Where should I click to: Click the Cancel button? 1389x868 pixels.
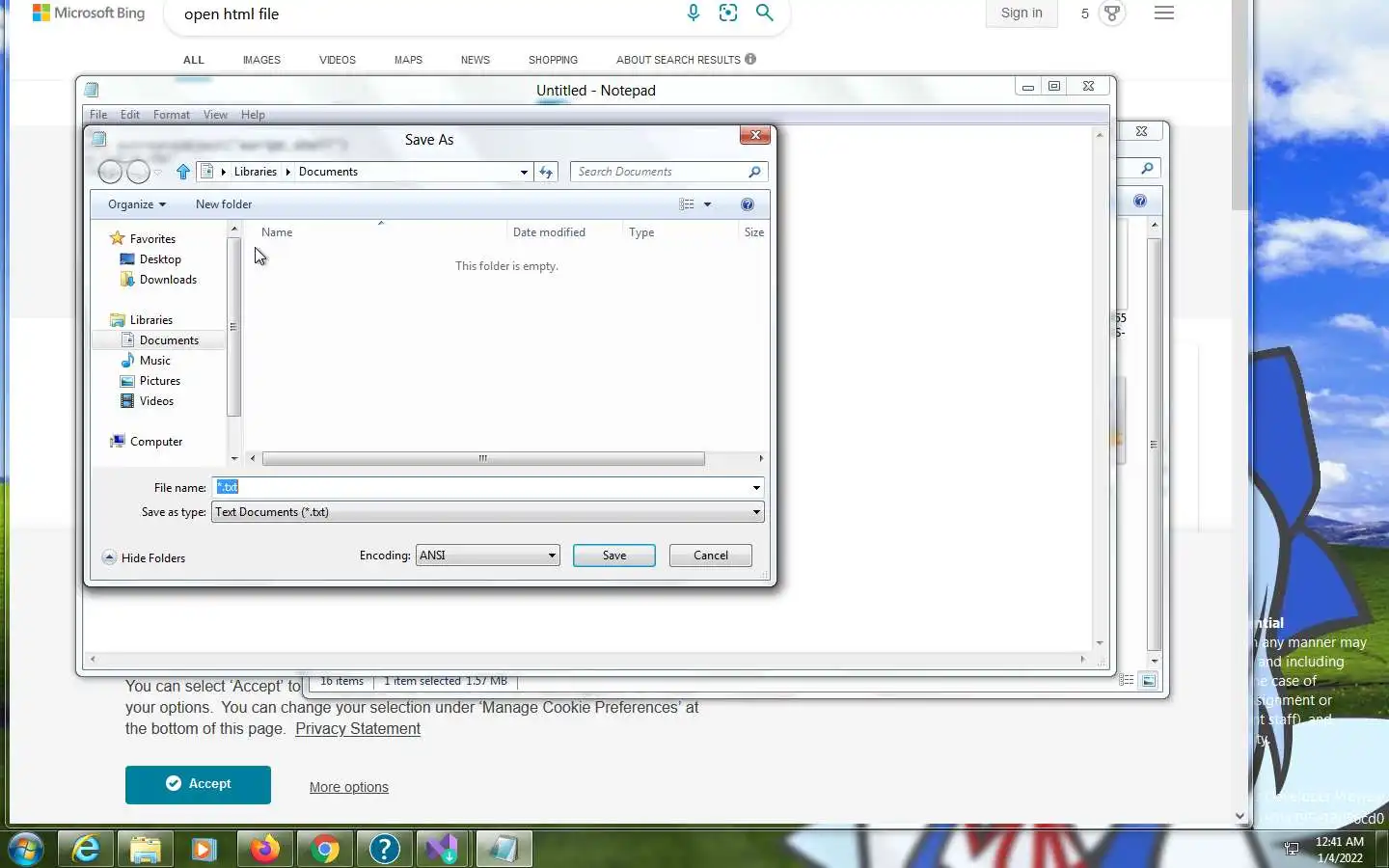pos(711,556)
